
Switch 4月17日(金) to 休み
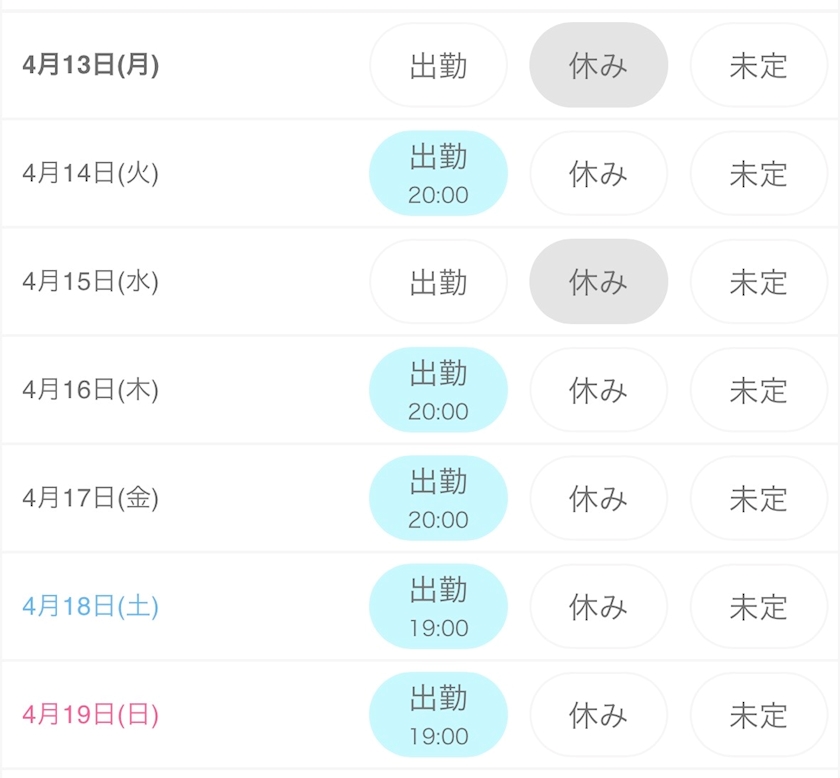[x=598, y=498]
